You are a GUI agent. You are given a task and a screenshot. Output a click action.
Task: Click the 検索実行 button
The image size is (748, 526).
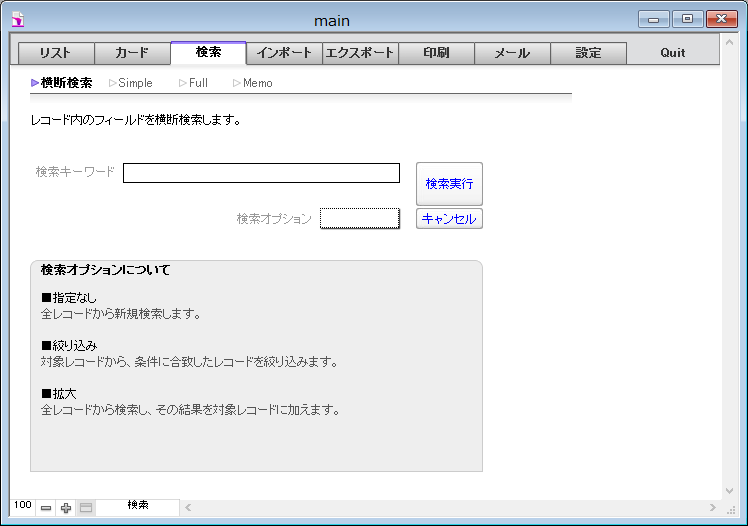[449, 184]
